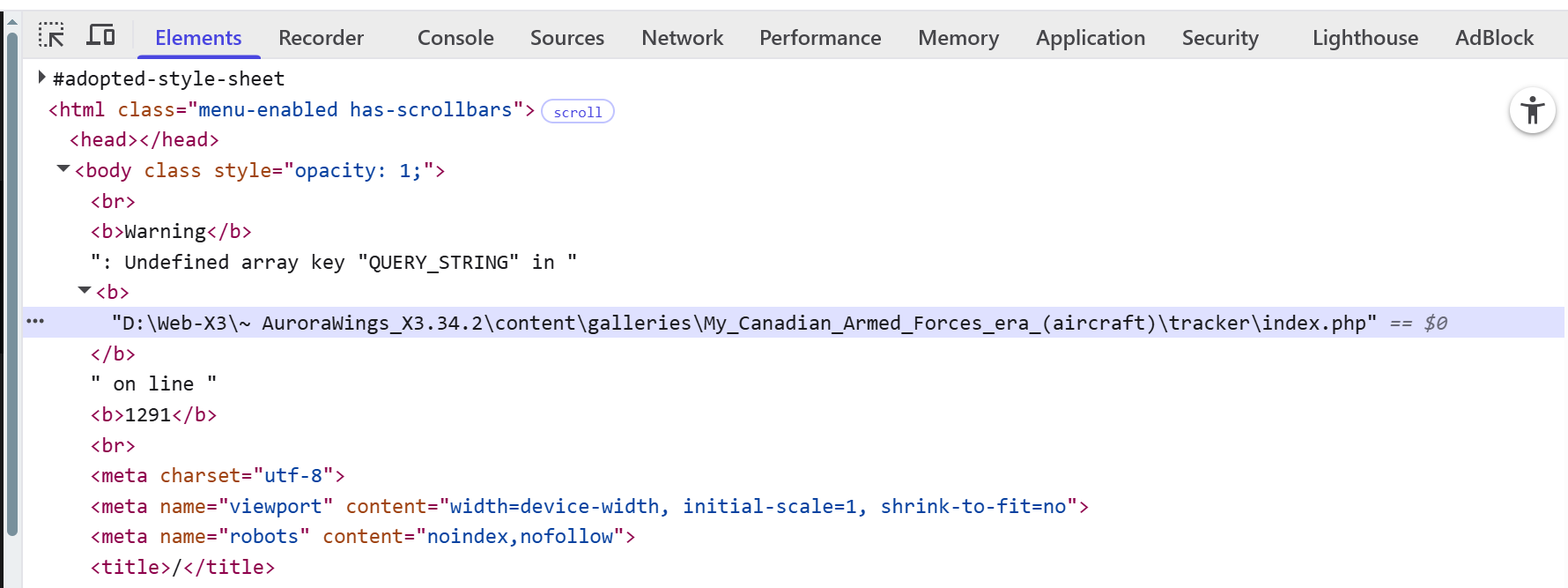Collapse the body element arrow

(63, 168)
